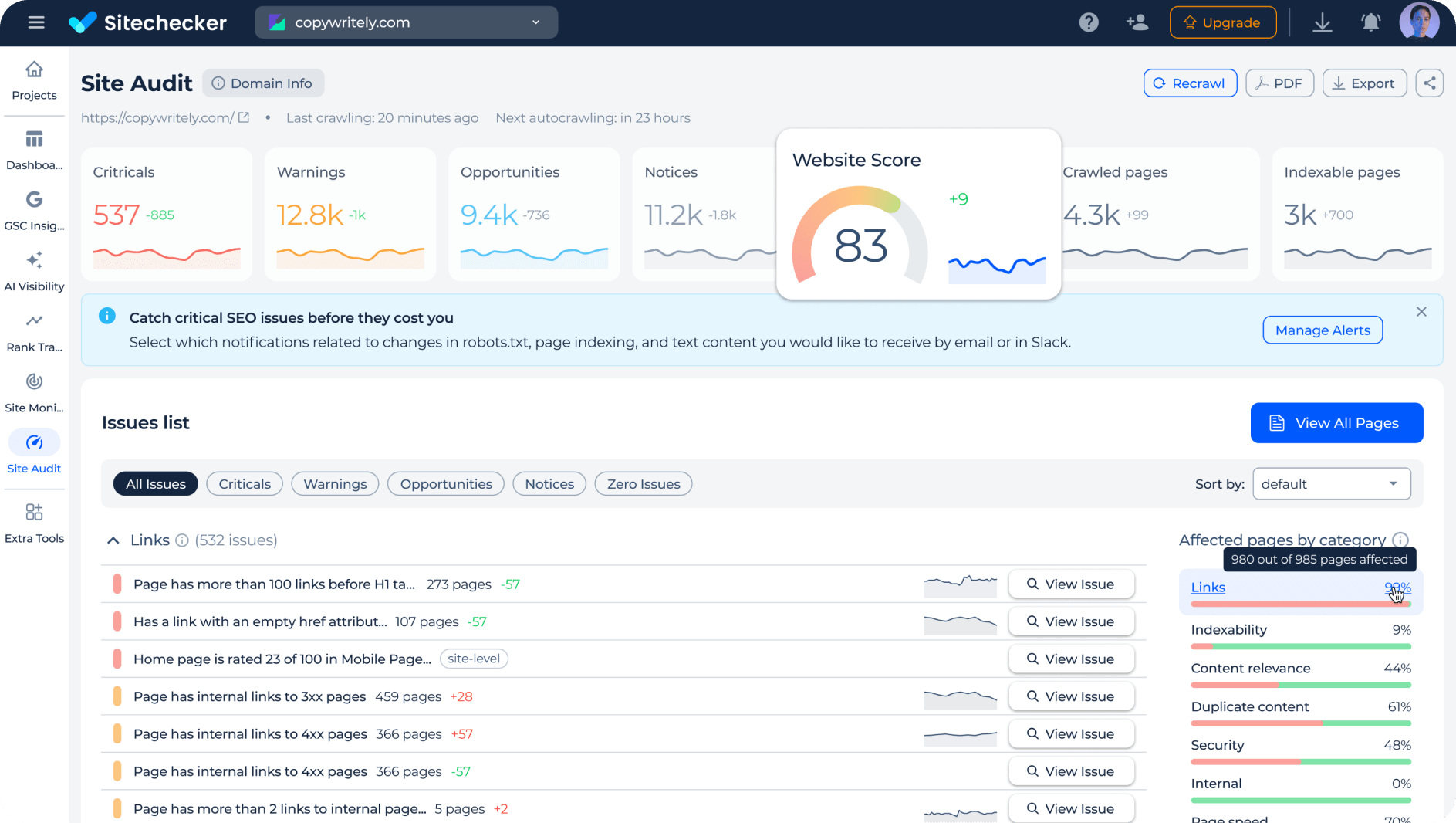Open Site Monitoring in the sidebar
This screenshot has height=823, width=1456.
tap(34, 393)
